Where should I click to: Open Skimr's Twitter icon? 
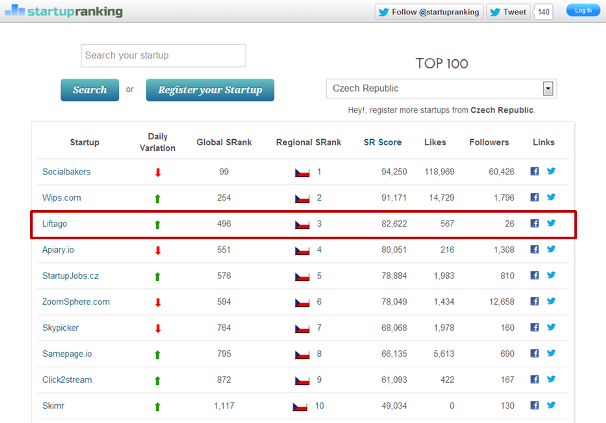pyautogui.click(x=550, y=406)
